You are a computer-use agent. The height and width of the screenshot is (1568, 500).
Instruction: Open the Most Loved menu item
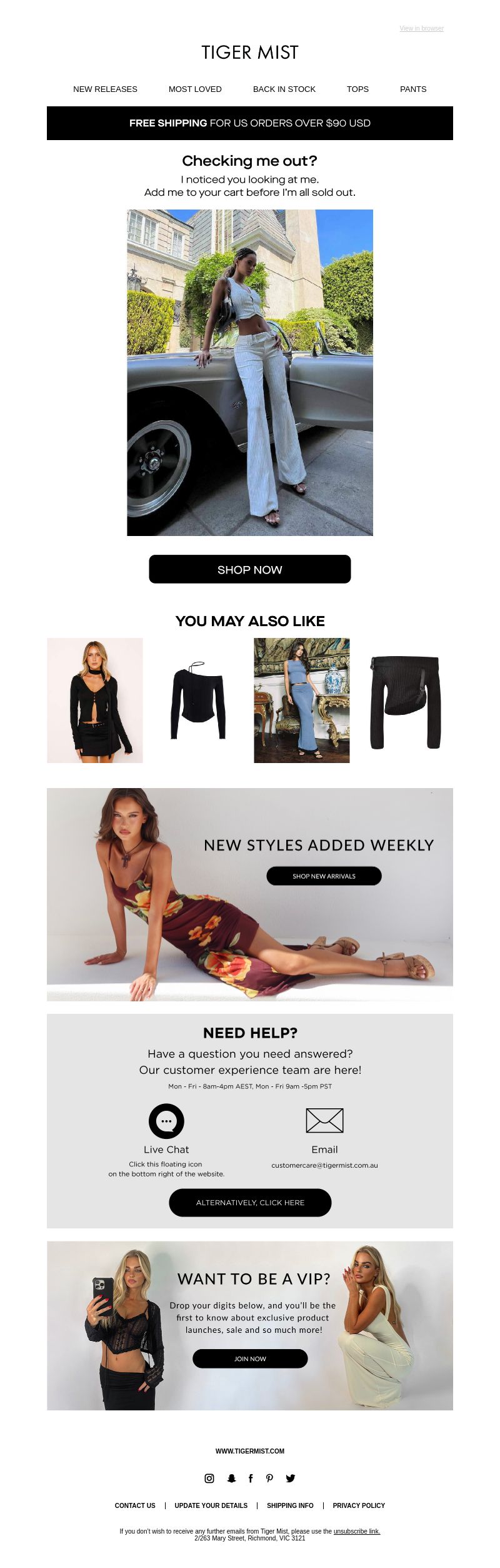pyautogui.click(x=195, y=89)
